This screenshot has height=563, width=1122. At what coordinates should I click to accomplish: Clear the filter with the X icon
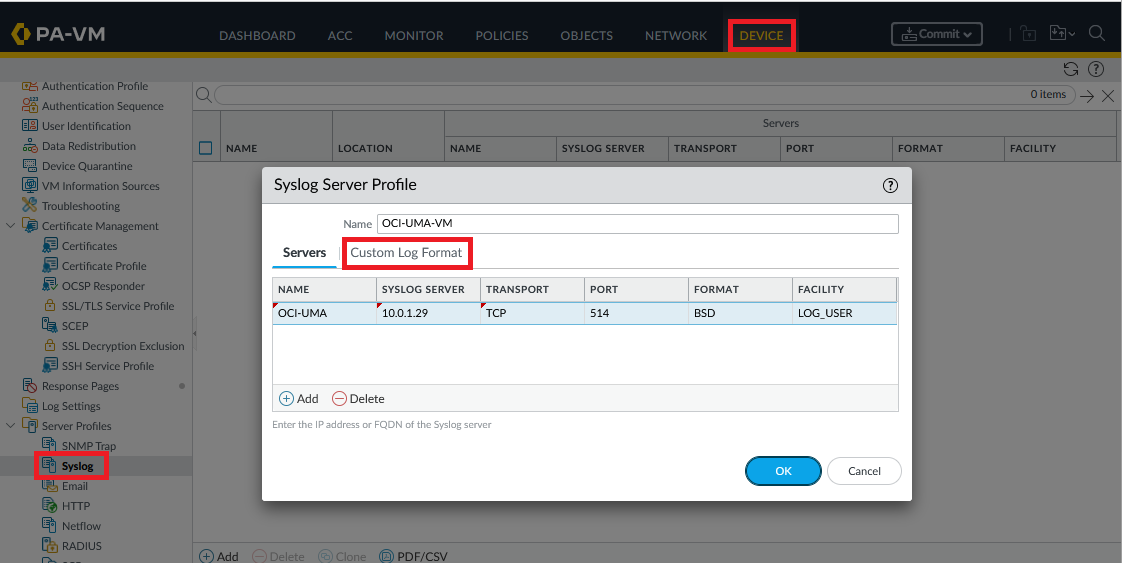click(1108, 96)
